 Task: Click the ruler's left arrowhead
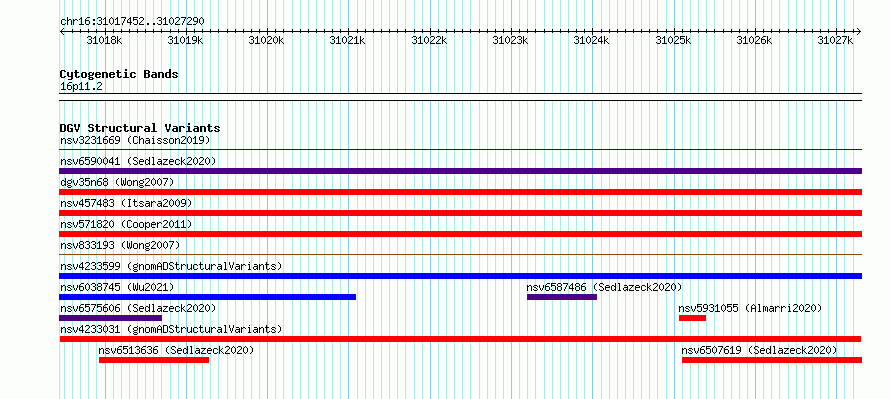(62, 31)
